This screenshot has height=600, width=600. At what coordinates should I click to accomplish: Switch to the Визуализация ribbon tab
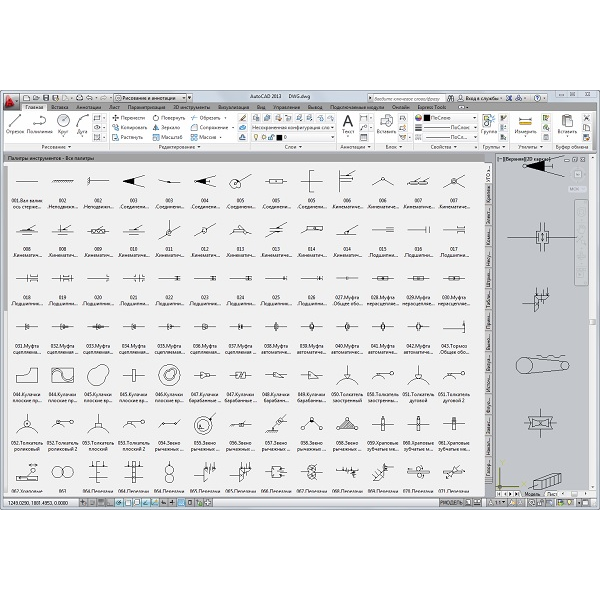pyautogui.click(x=233, y=107)
